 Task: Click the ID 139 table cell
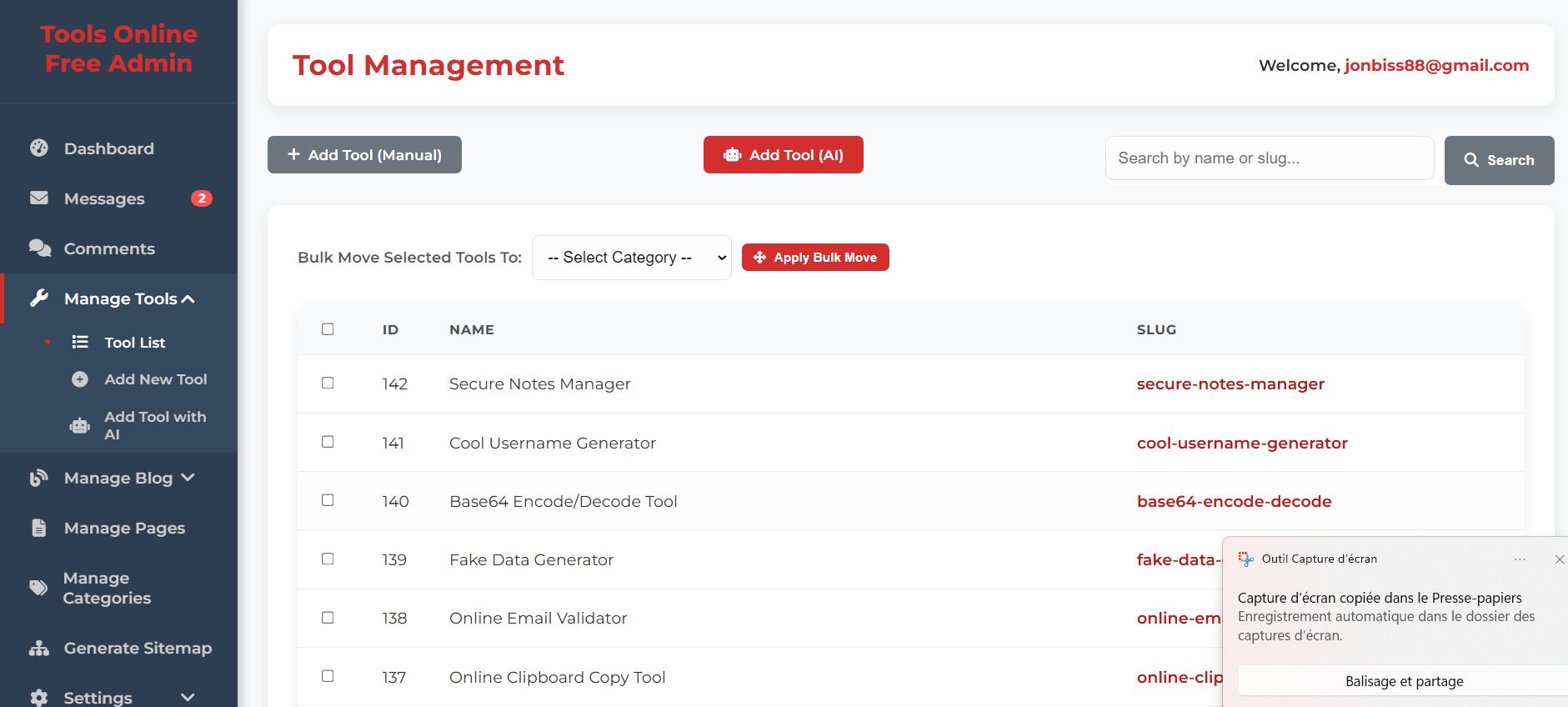click(394, 560)
